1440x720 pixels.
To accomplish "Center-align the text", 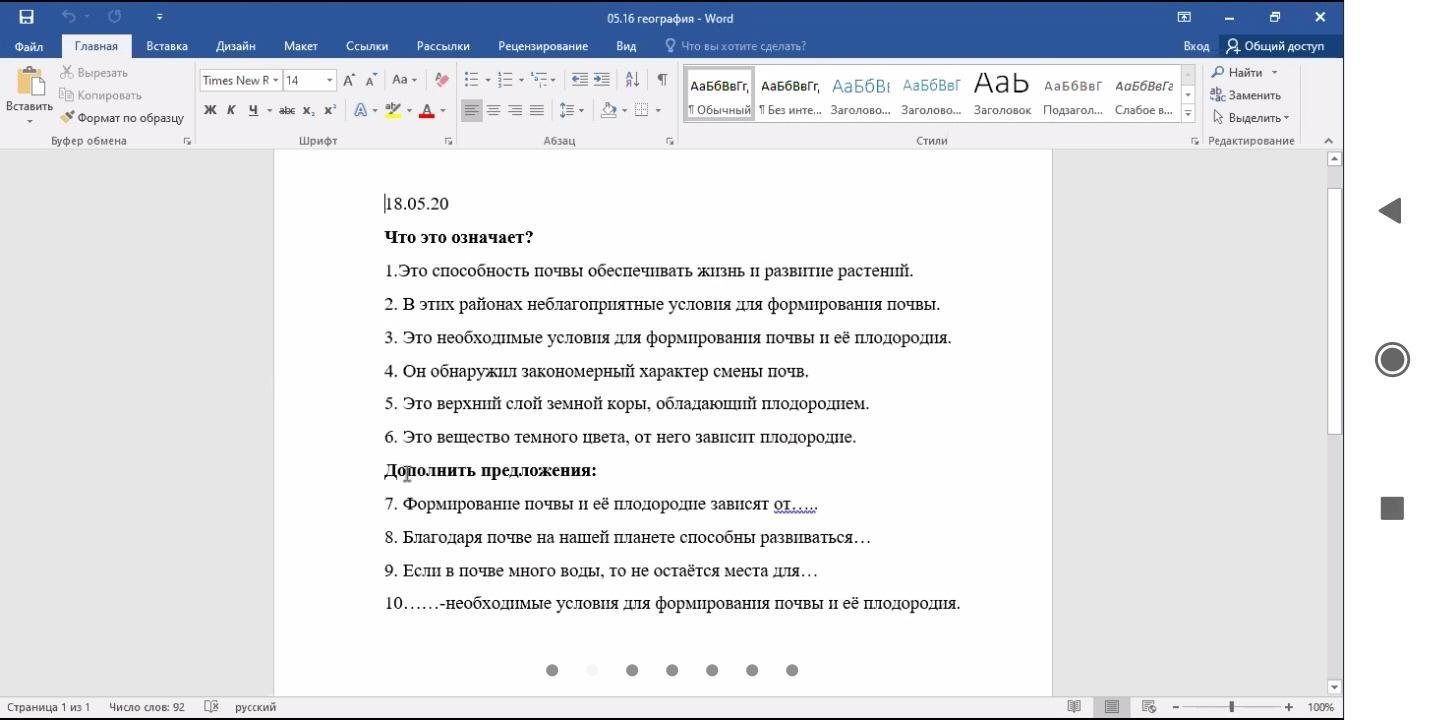I will point(493,110).
